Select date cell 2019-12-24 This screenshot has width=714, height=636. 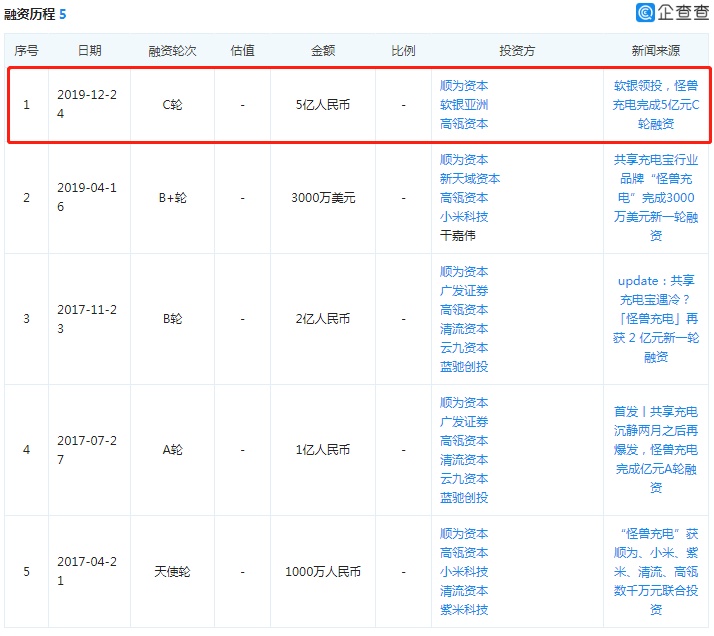coord(87,104)
